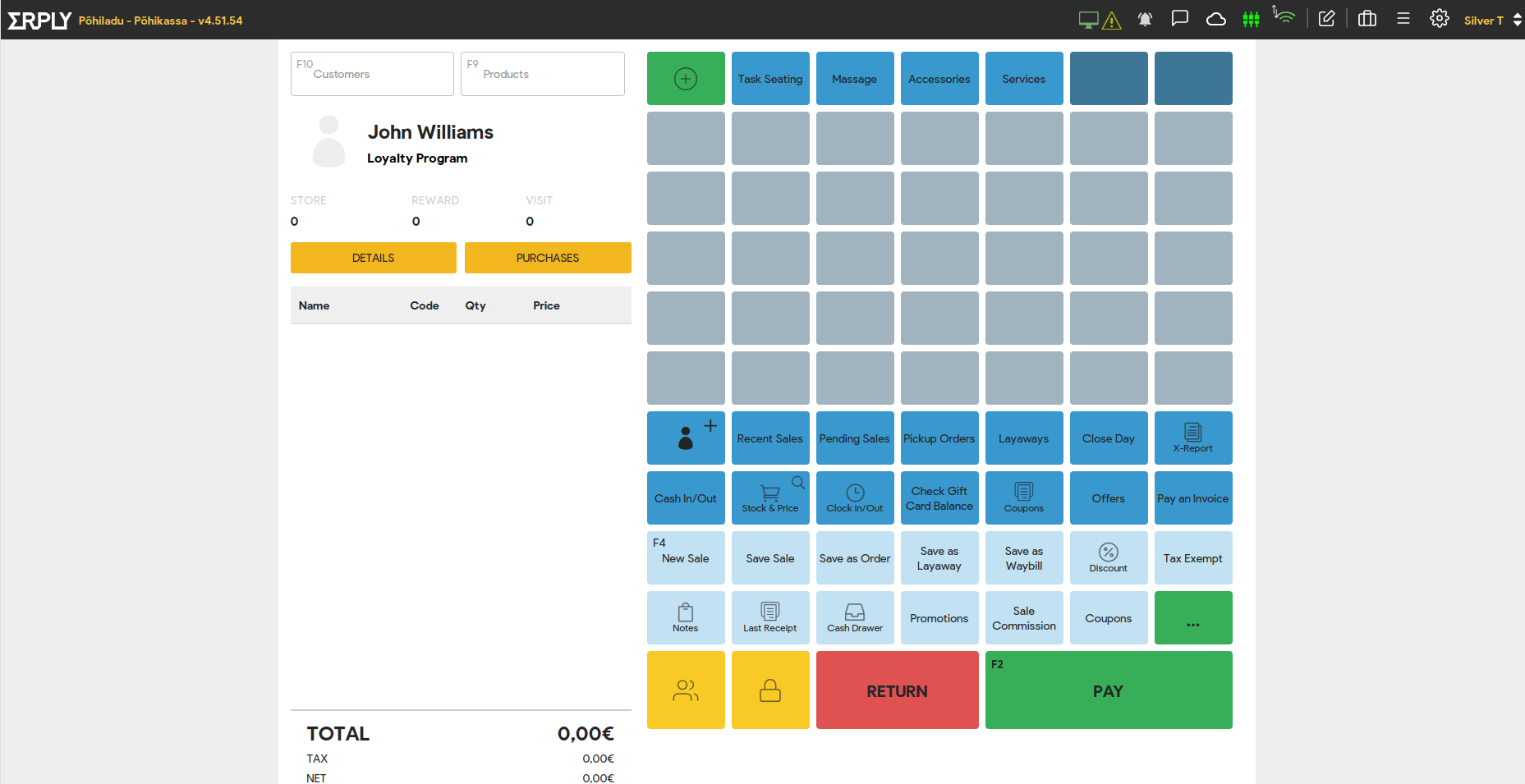1525x784 pixels.
Task: Expand the Silver T user dropdown
Action: click(x=1493, y=21)
